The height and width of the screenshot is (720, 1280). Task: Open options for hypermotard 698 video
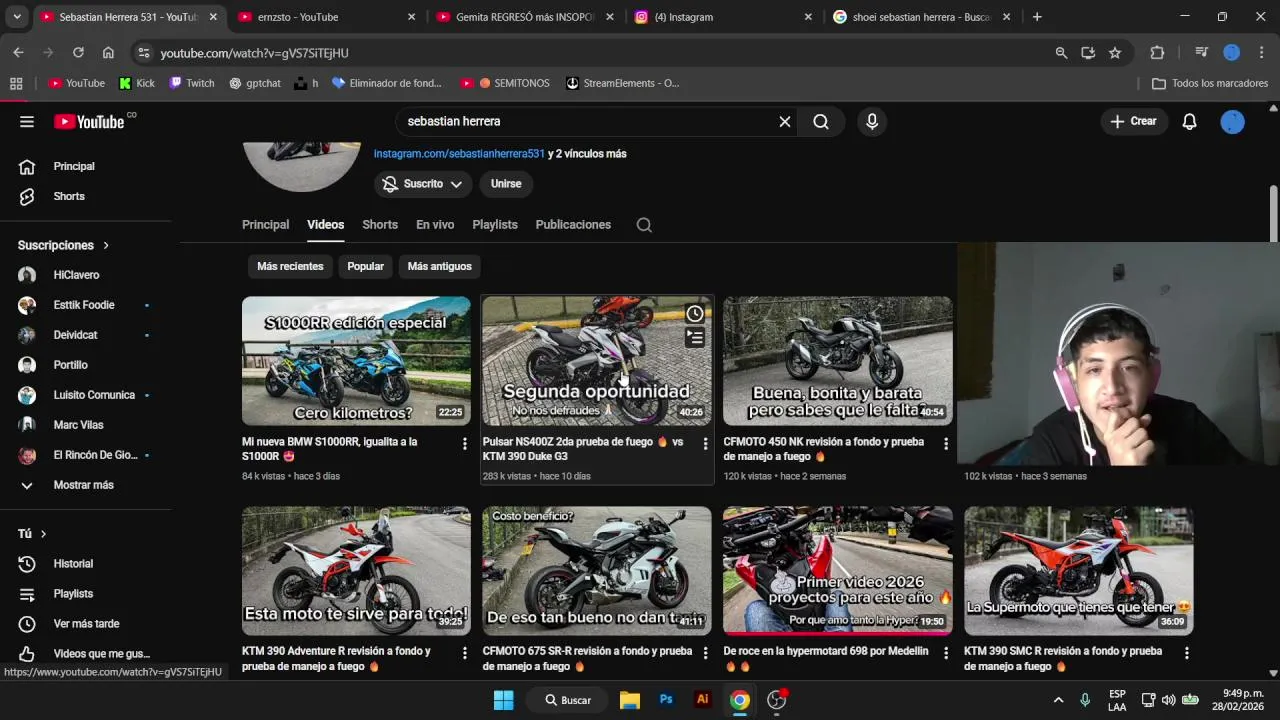[946, 653]
